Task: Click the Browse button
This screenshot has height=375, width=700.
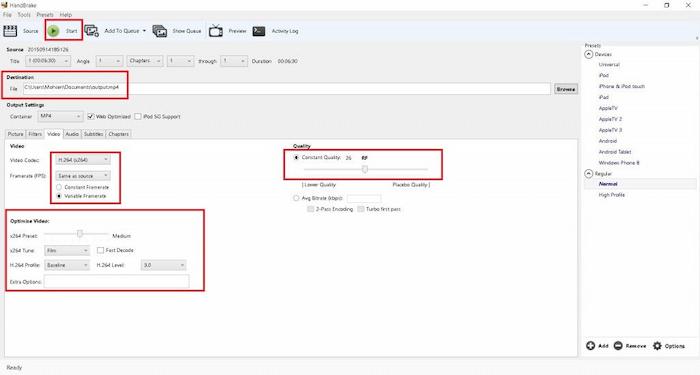Action: tap(566, 89)
